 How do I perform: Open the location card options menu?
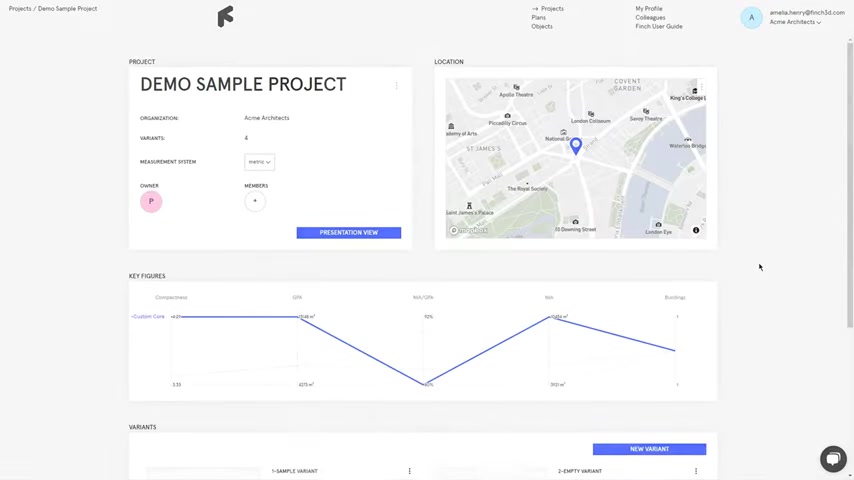pyautogui.click(x=702, y=86)
